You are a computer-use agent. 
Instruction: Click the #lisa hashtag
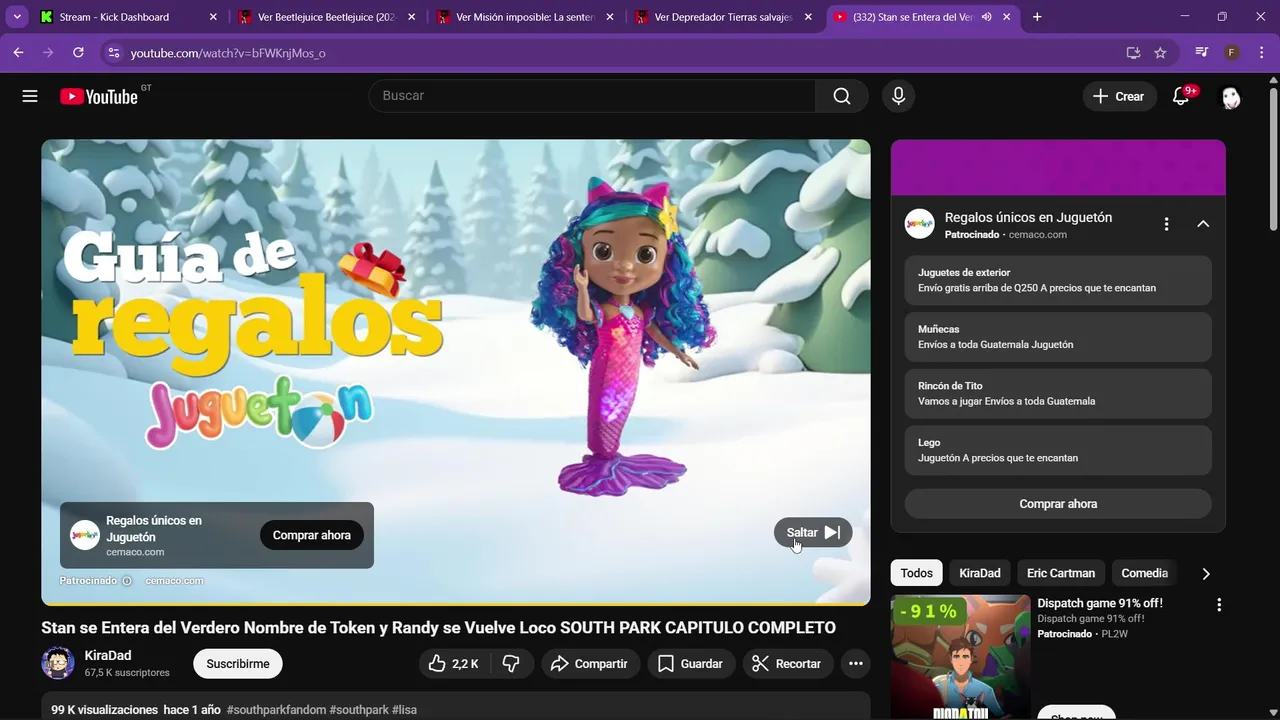tap(404, 710)
